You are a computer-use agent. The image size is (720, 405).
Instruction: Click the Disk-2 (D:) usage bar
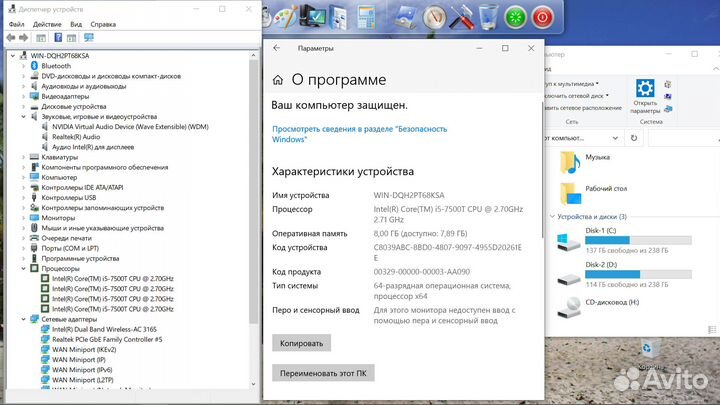tap(638, 275)
